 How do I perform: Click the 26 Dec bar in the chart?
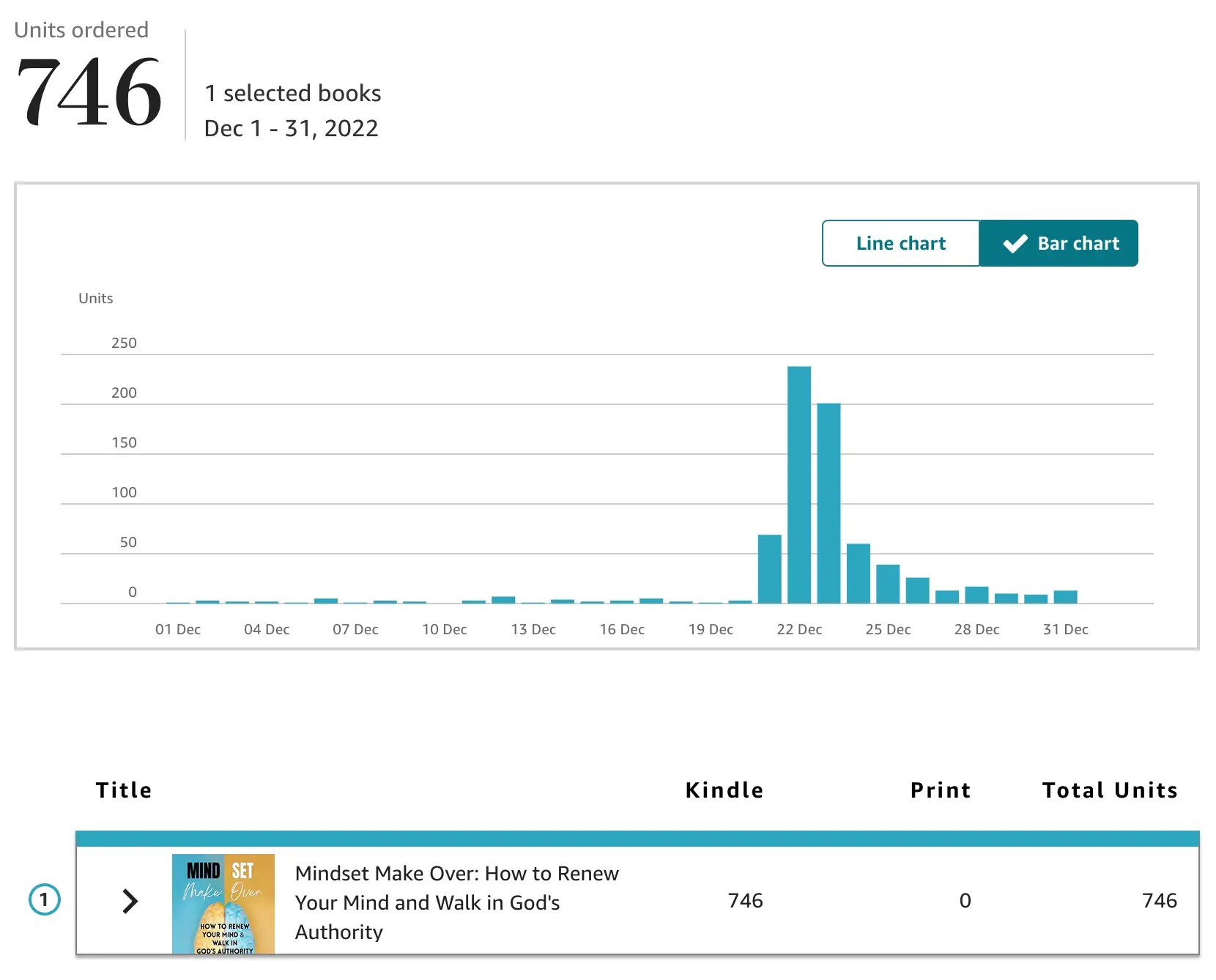[x=917, y=590]
